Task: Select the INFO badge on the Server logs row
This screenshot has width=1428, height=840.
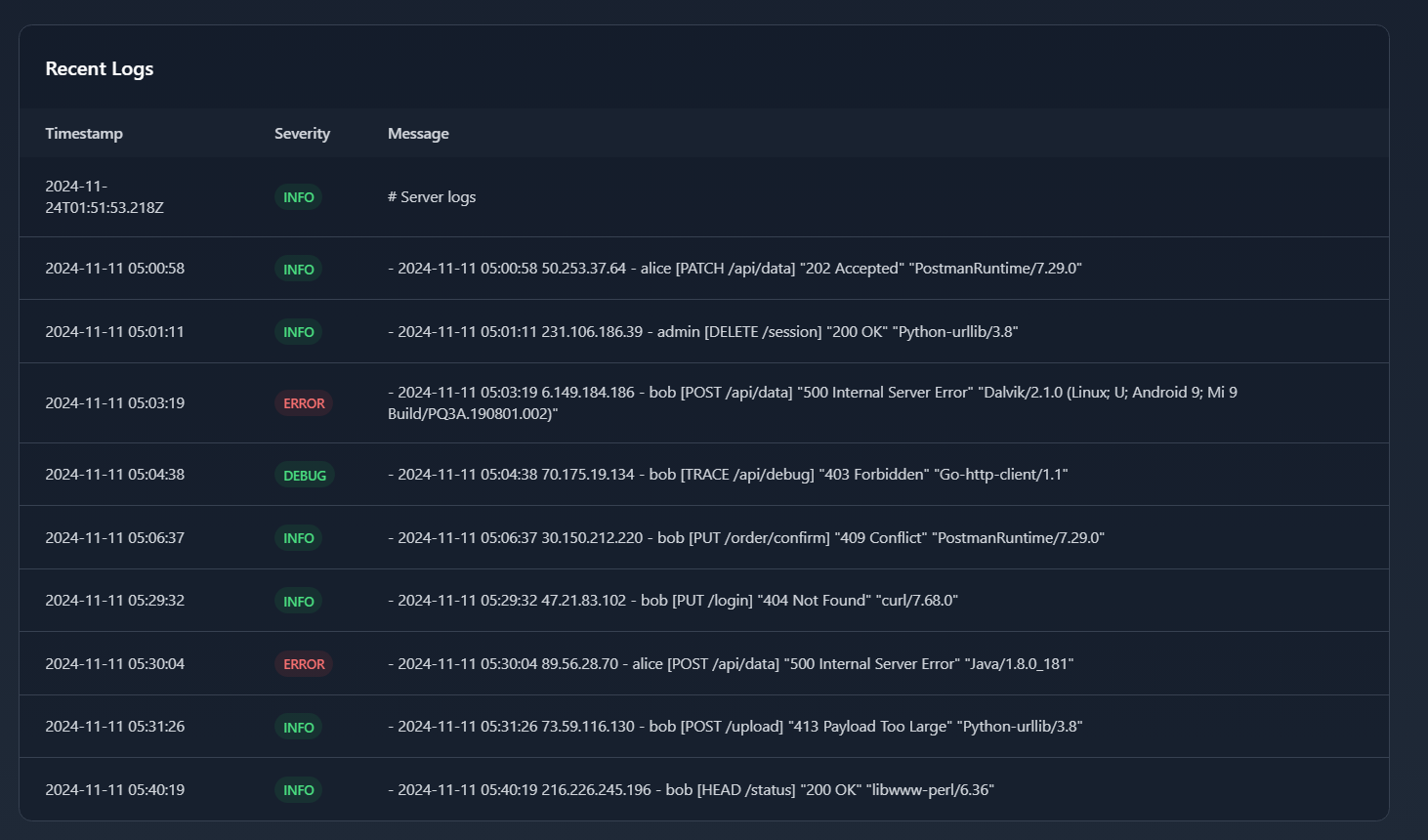Action: [298, 196]
